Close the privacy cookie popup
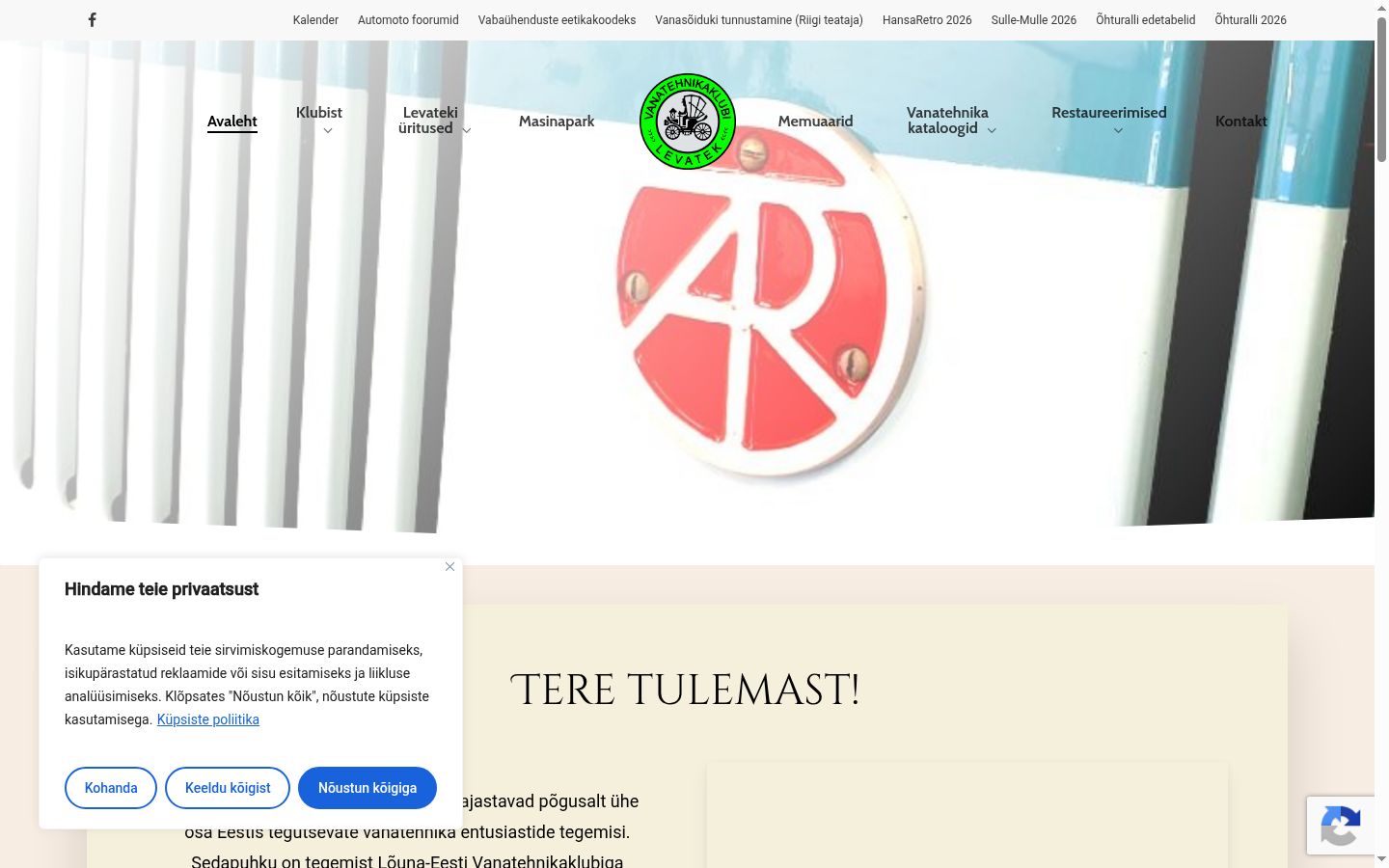 449,566
